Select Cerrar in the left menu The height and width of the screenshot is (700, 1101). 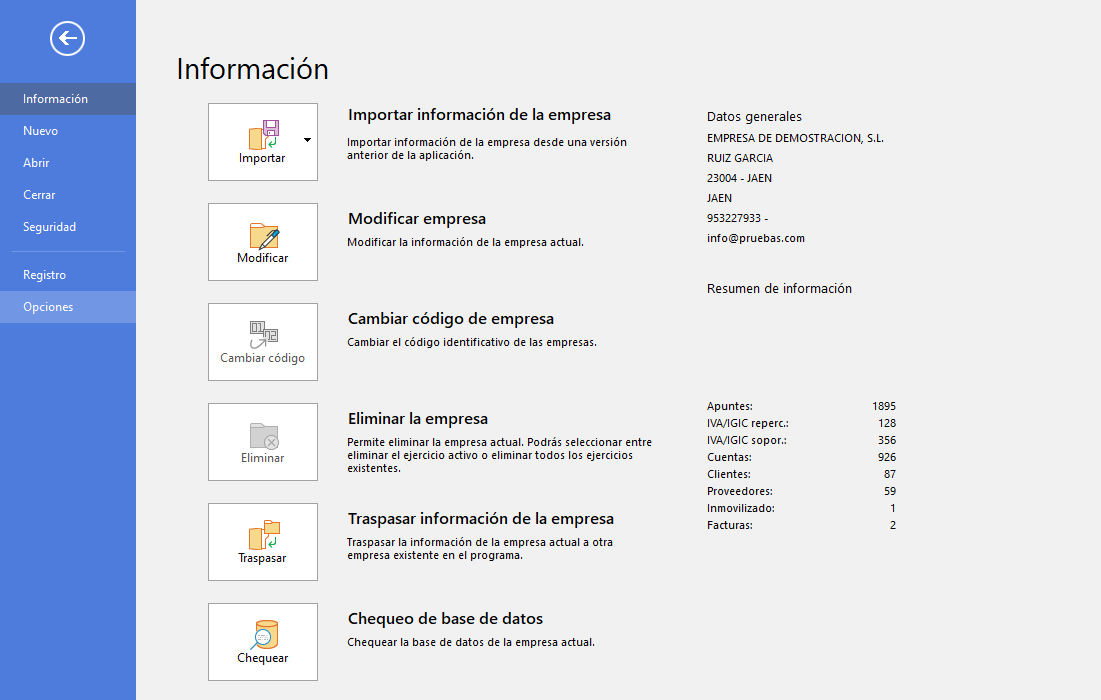(x=40, y=195)
